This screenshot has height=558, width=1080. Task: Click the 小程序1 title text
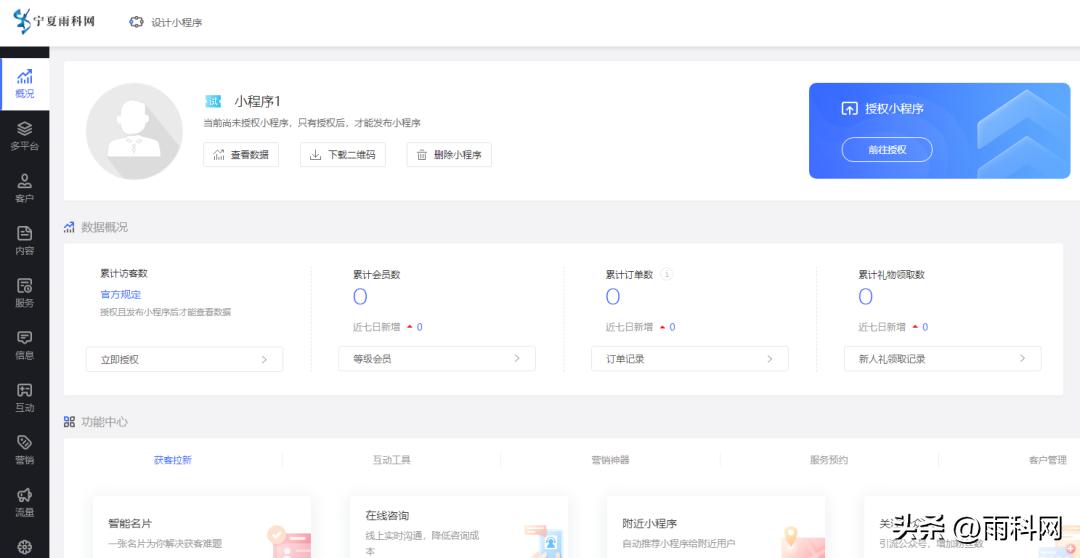point(258,101)
